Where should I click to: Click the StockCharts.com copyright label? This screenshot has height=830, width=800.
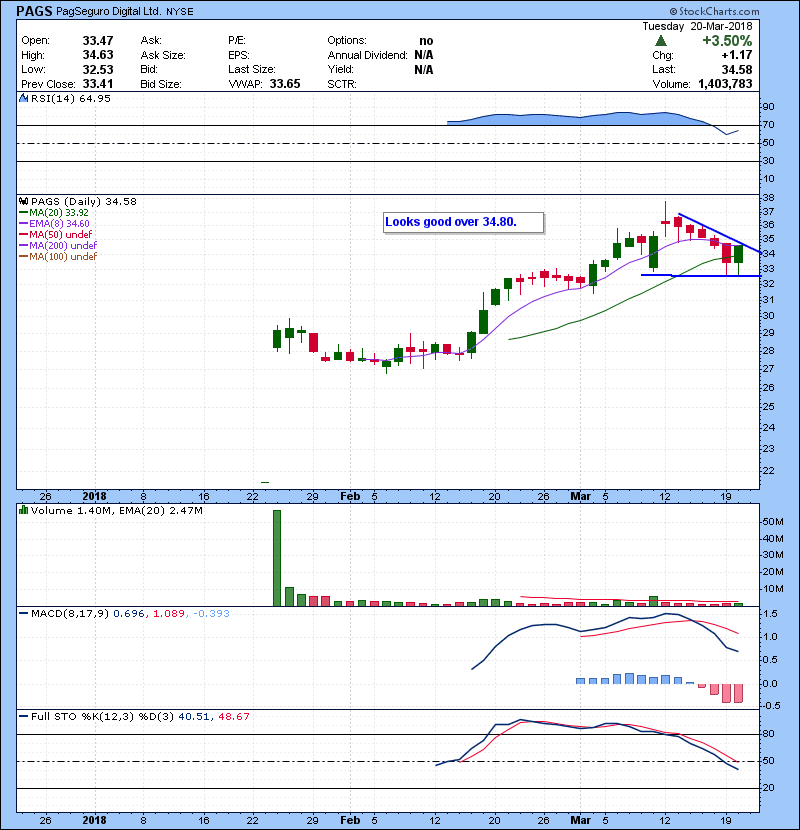(x=714, y=11)
